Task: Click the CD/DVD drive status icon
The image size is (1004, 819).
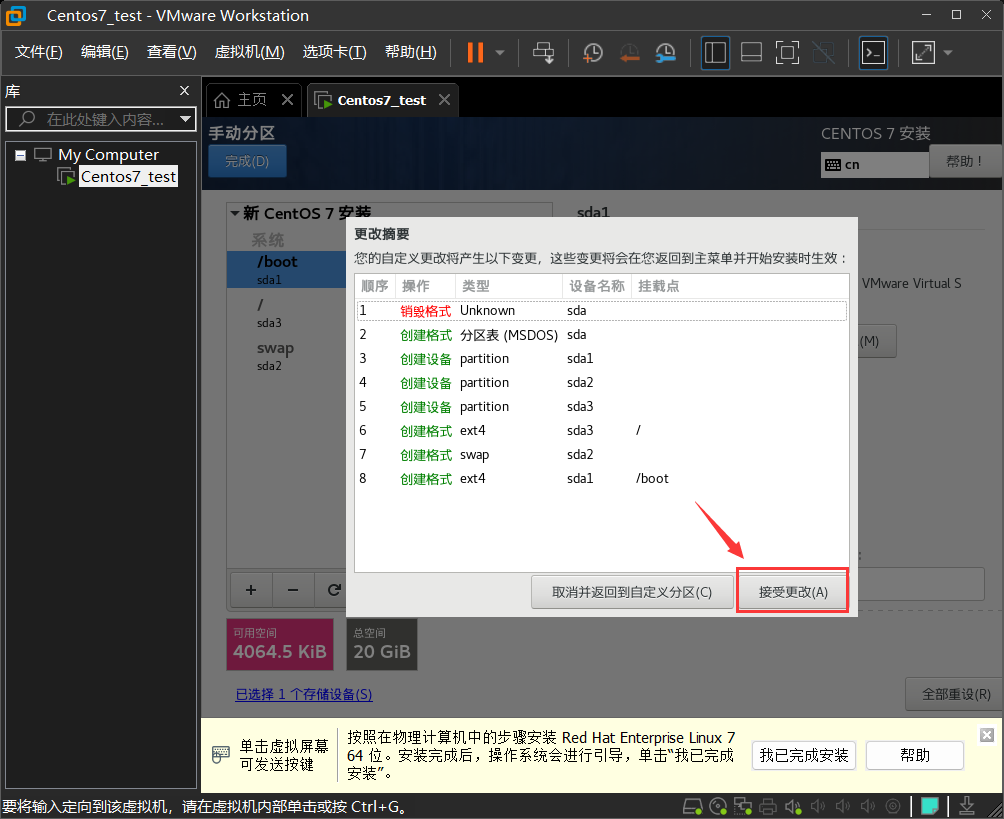Action: click(x=718, y=806)
